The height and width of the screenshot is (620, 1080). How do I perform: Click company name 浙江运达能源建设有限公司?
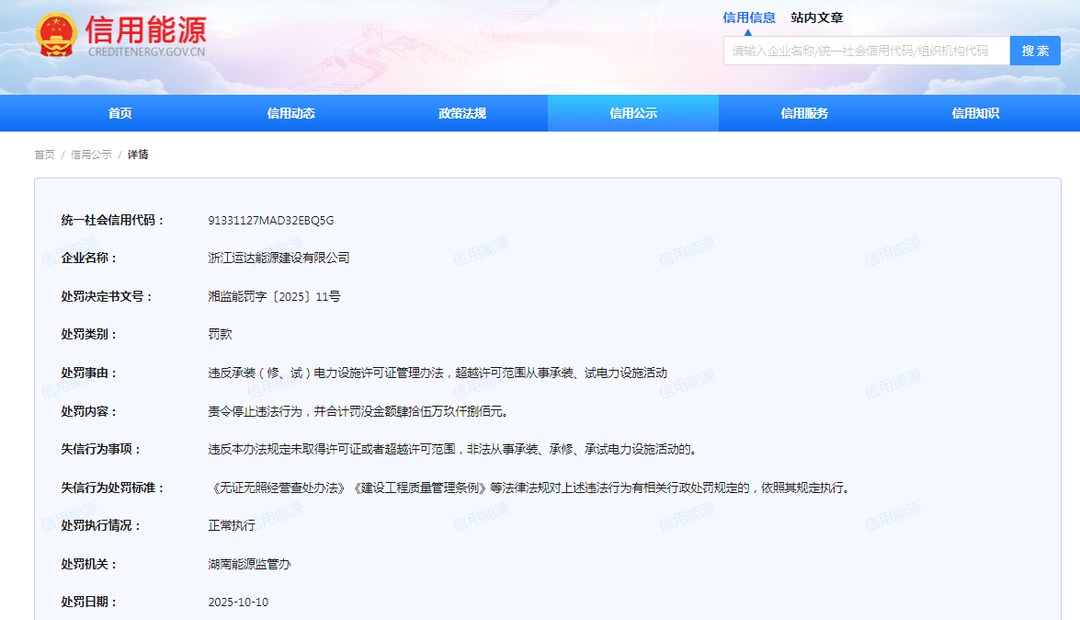point(278,258)
